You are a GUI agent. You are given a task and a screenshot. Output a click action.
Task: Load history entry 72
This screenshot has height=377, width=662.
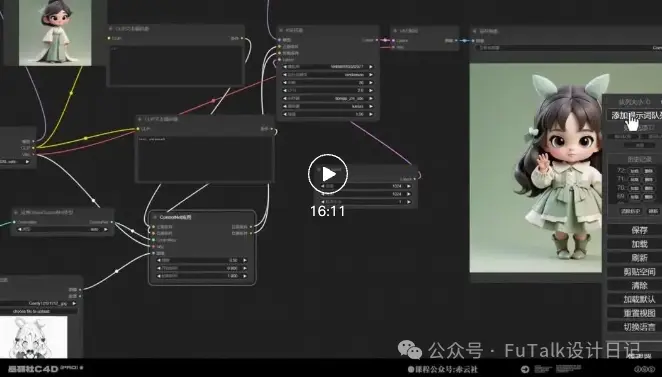click(x=635, y=171)
